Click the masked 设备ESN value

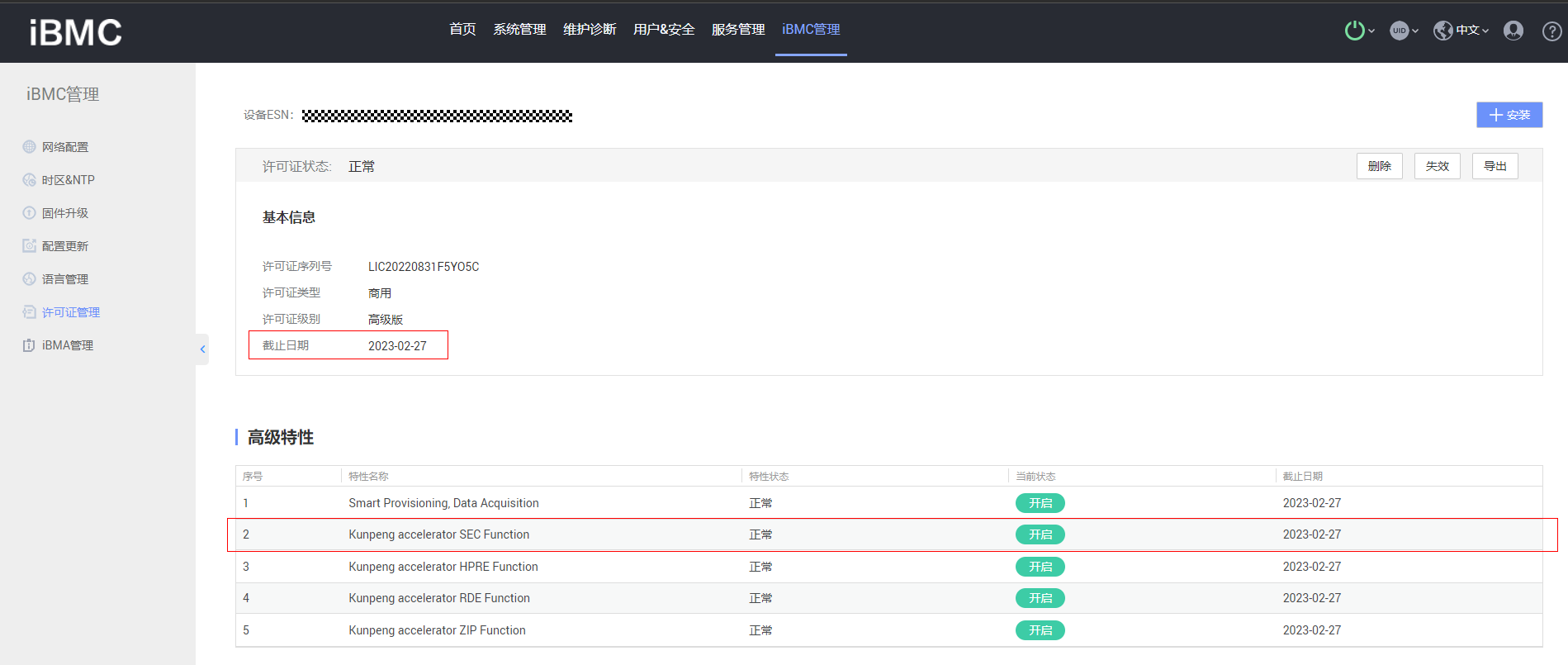click(438, 116)
